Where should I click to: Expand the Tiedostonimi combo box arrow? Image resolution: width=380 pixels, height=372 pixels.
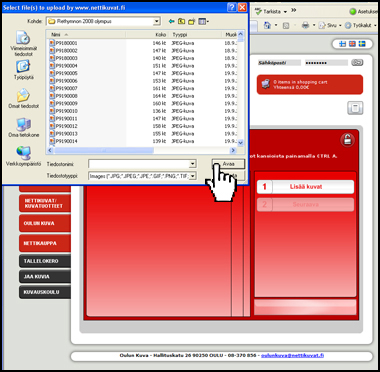coord(192,164)
